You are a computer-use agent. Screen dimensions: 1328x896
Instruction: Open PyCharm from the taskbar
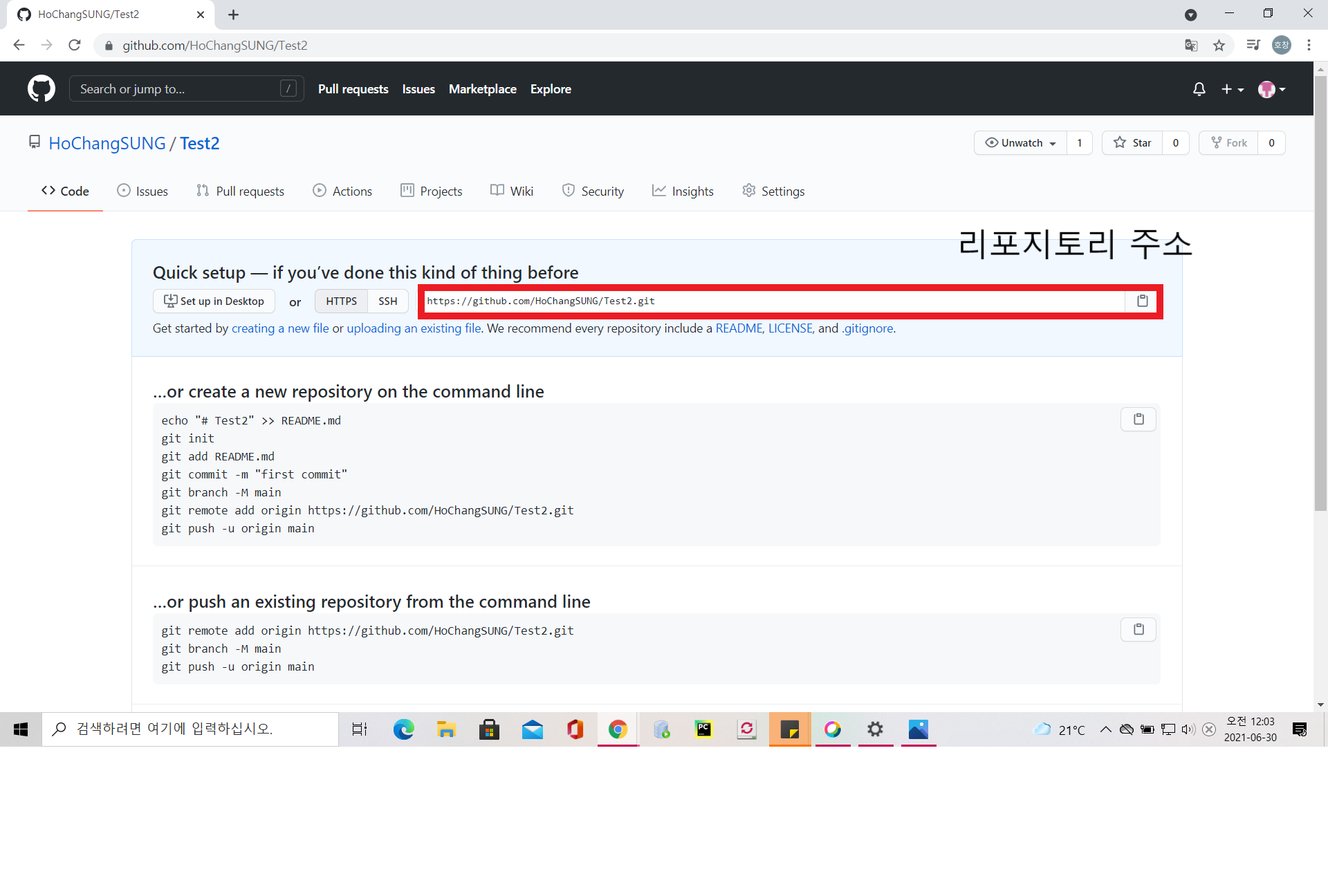click(703, 729)
